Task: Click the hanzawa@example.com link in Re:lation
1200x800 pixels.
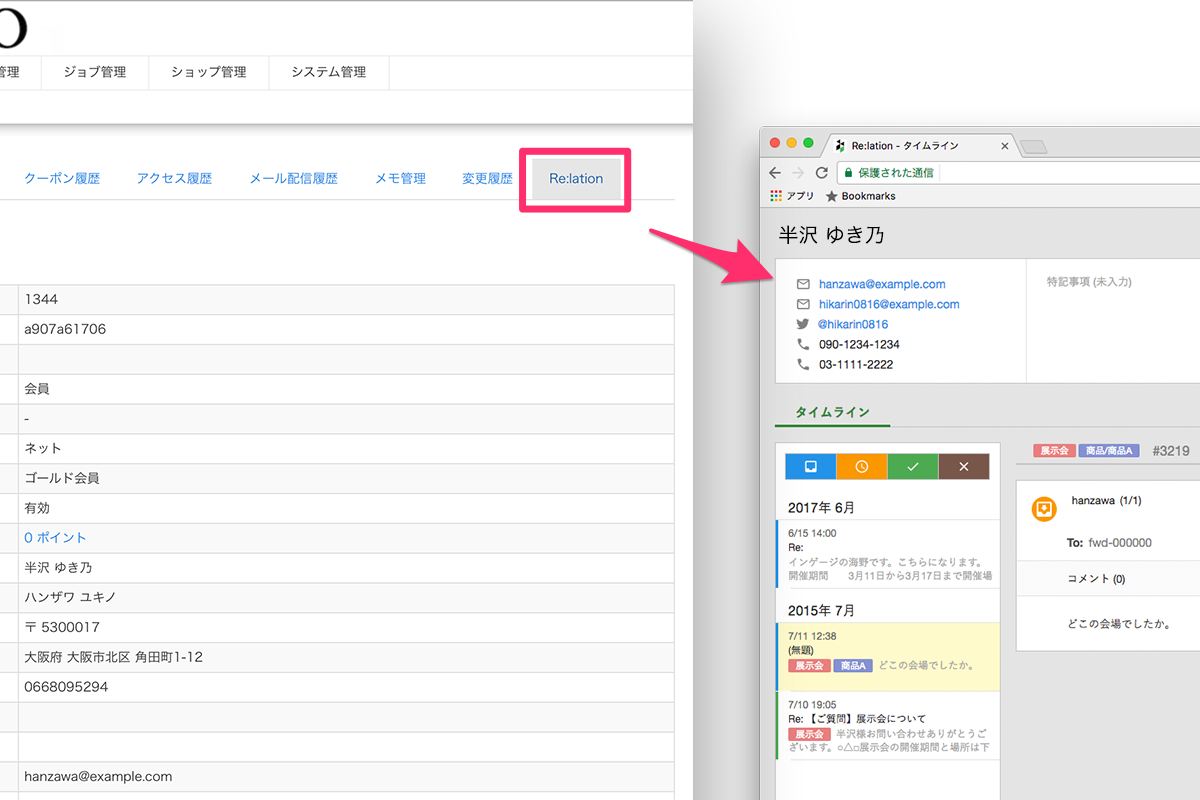Action: pyautogui.click(x=881, y=284)
